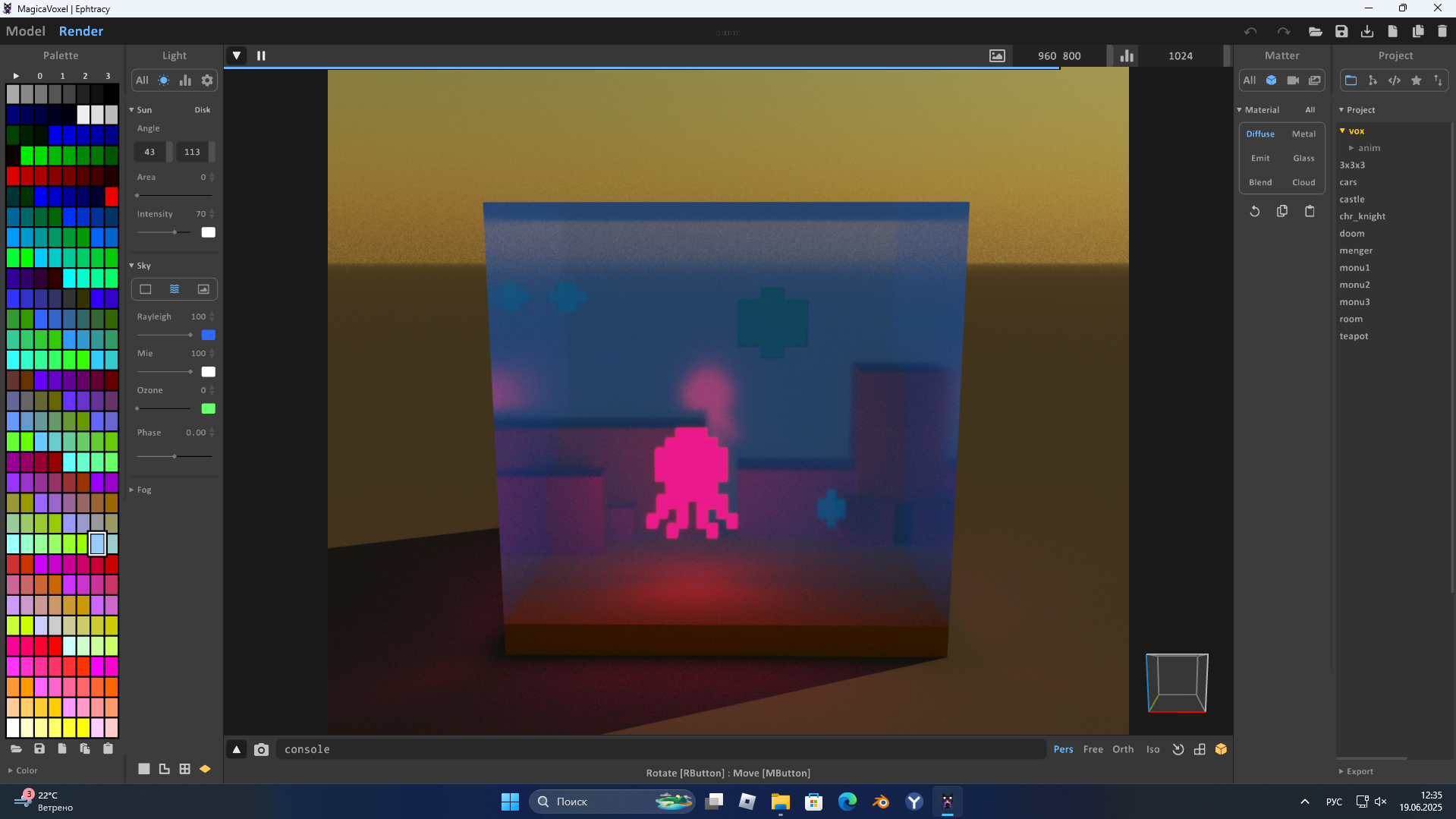Screen dimensions: 1456x819
Task: Select palette page 3
Action: pyautogui.click(x=108, y=76)
